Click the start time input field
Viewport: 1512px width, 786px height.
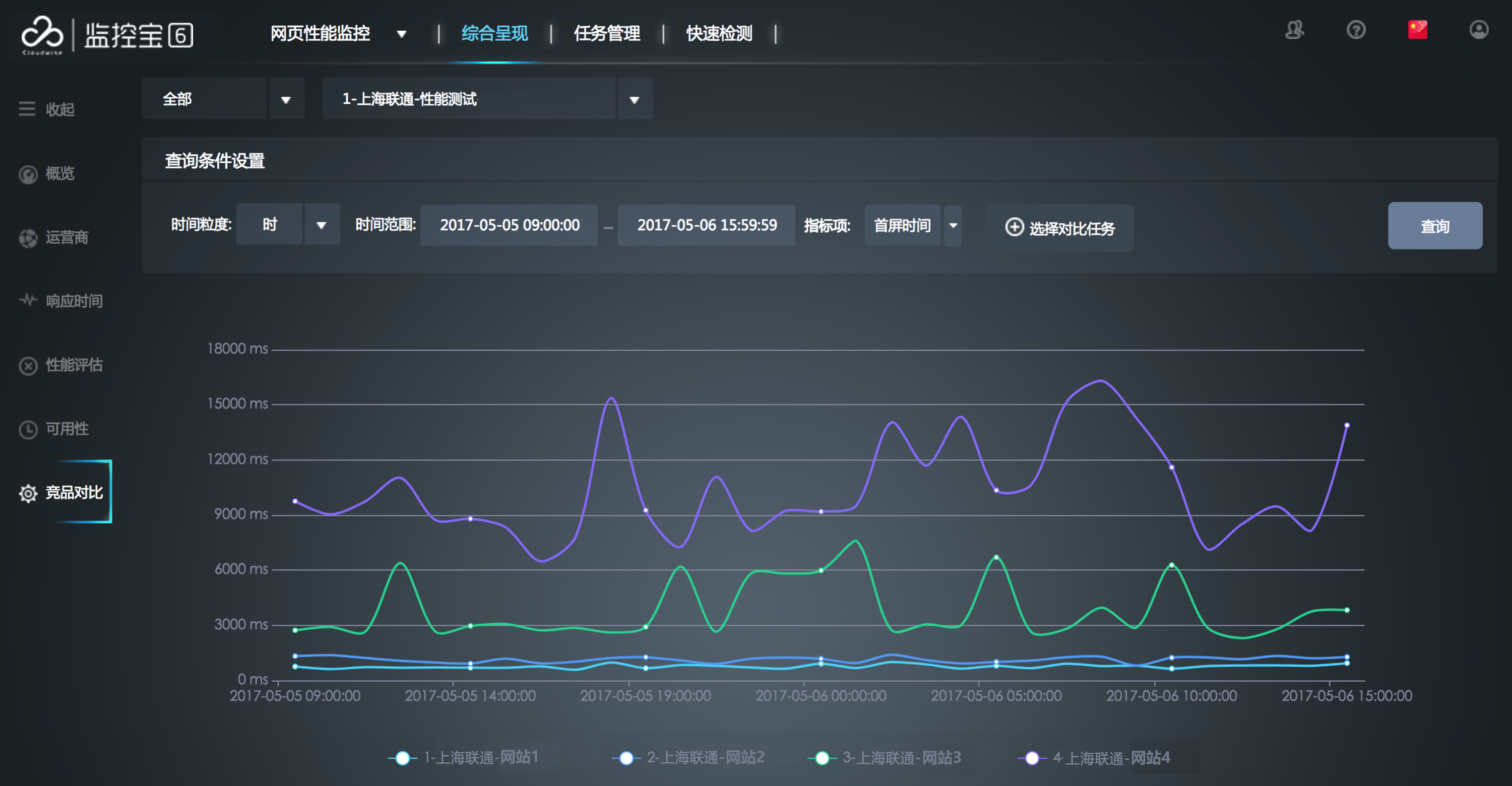pos(509,225)
